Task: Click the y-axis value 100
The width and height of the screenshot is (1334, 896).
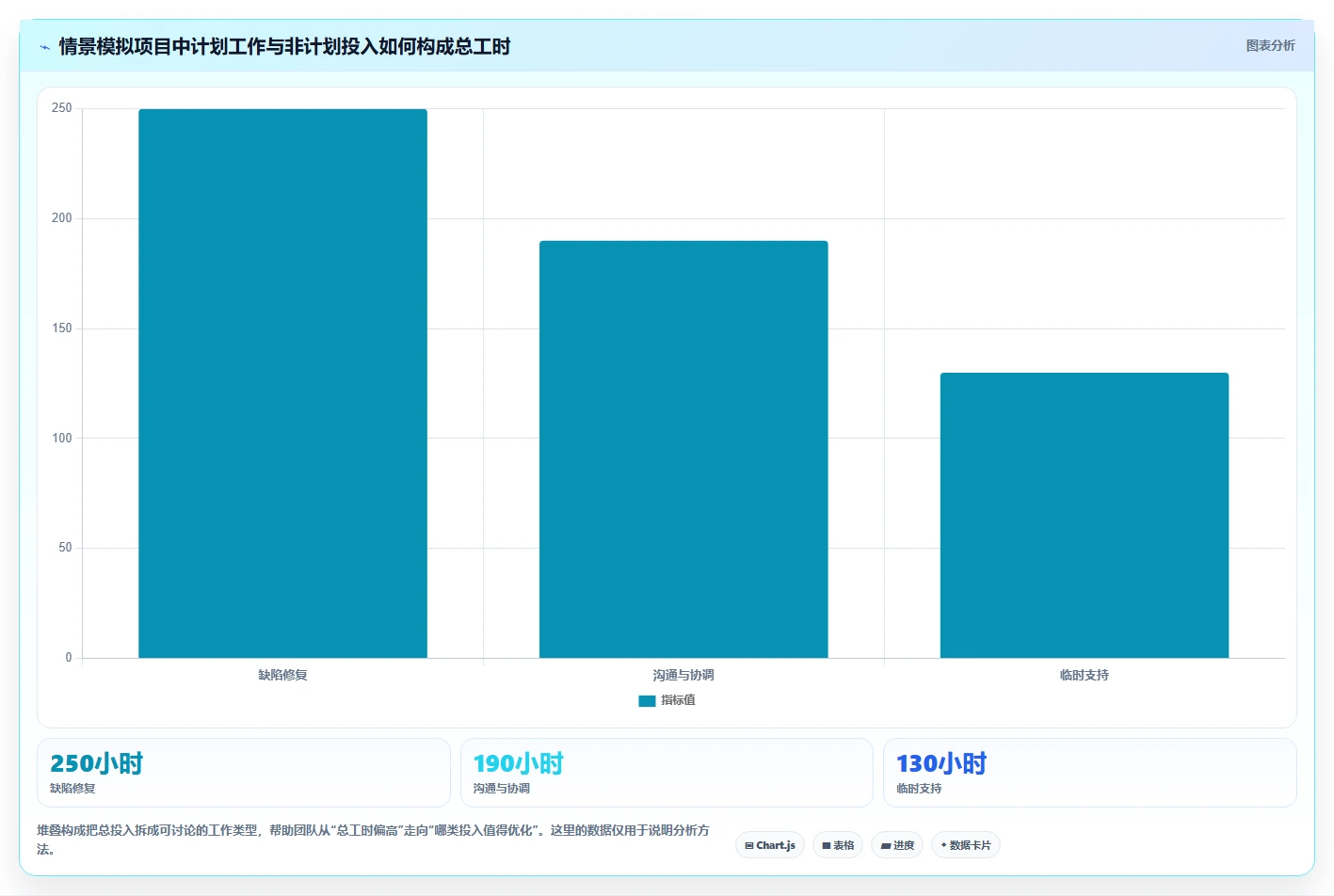Action: (62, 438)
